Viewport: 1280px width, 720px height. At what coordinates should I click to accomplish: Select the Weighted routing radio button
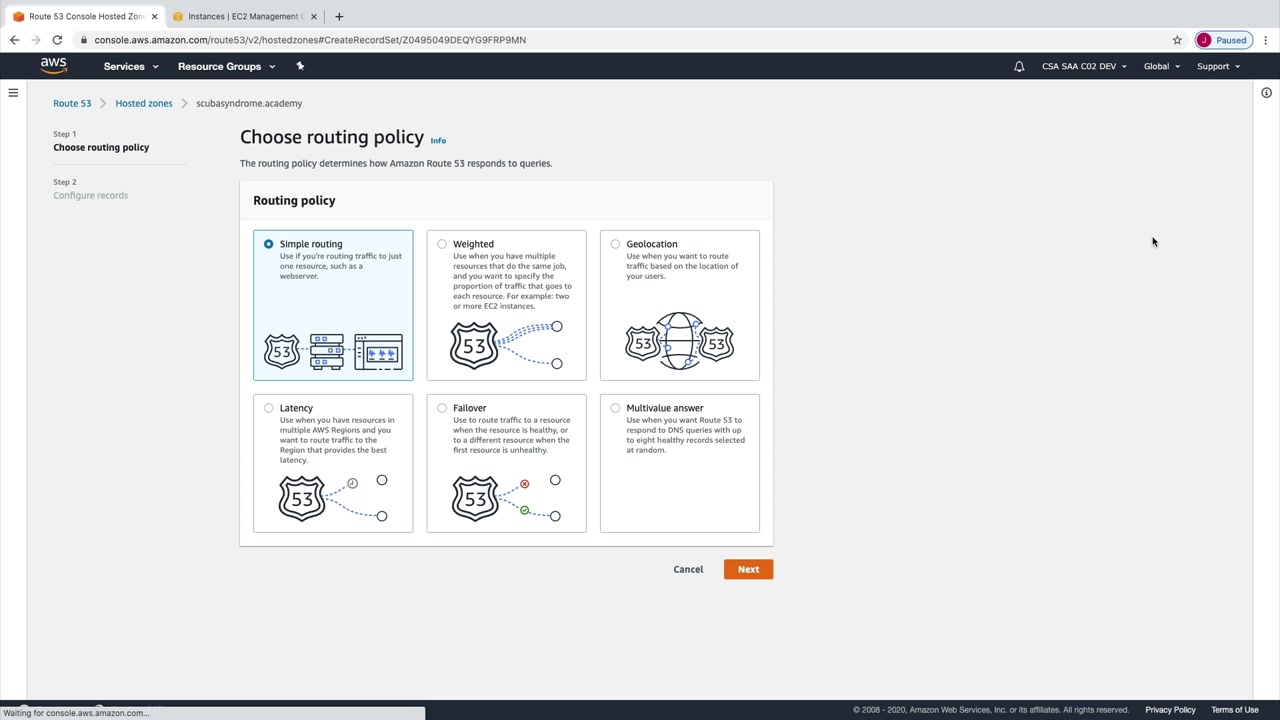coord(442,244)
